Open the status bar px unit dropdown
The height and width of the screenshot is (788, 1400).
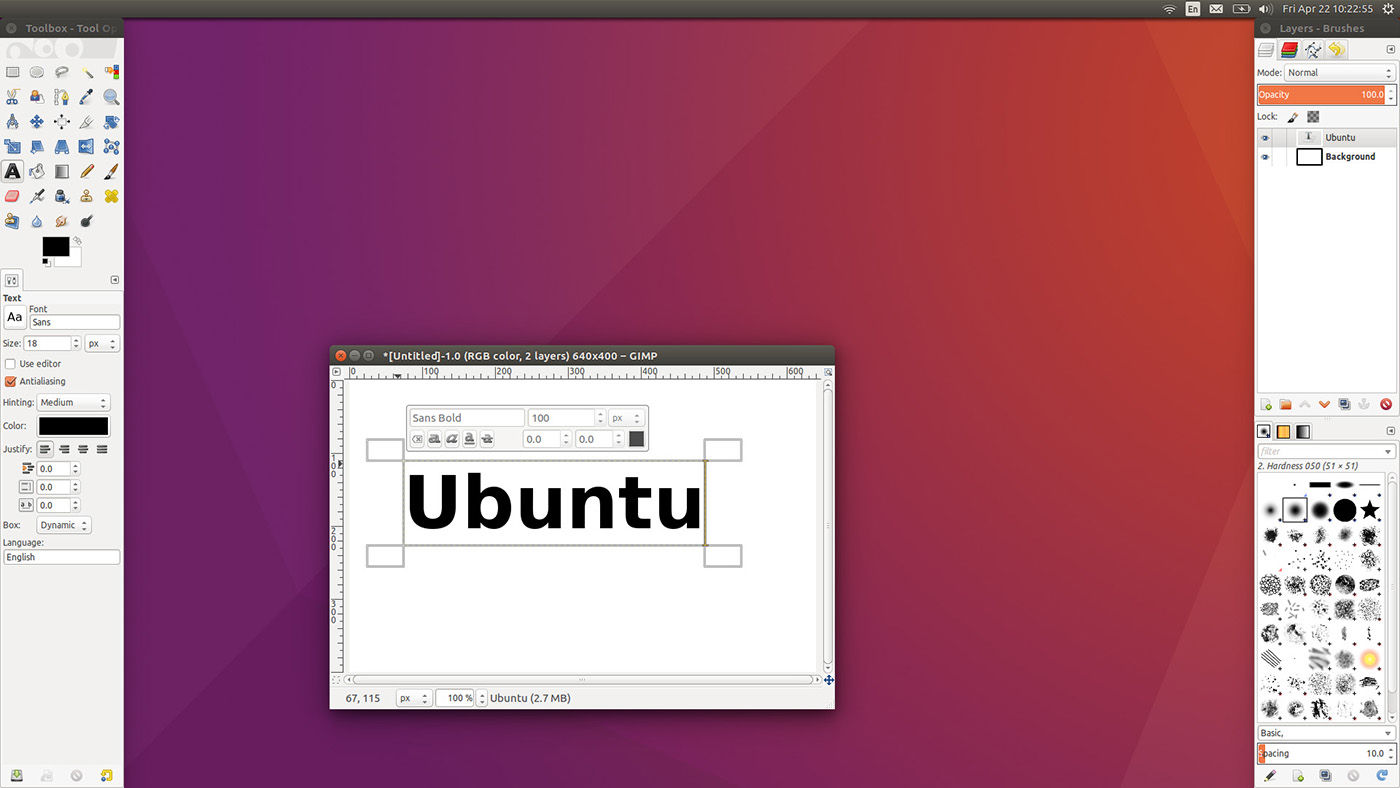pyautogui.click(x=414, y=698)
